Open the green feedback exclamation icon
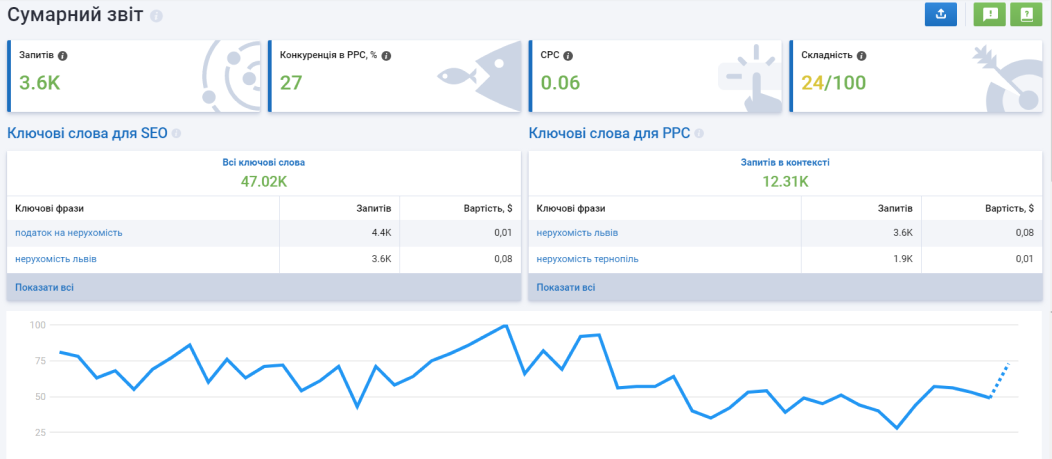The image size is (1052, 459). coord(990,15)
